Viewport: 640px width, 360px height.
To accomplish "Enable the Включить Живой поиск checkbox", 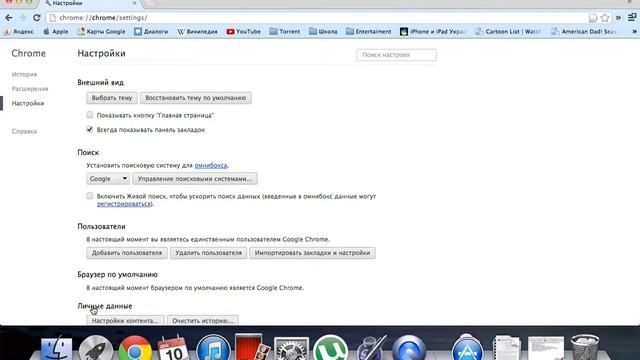I will tap(90, 196).
